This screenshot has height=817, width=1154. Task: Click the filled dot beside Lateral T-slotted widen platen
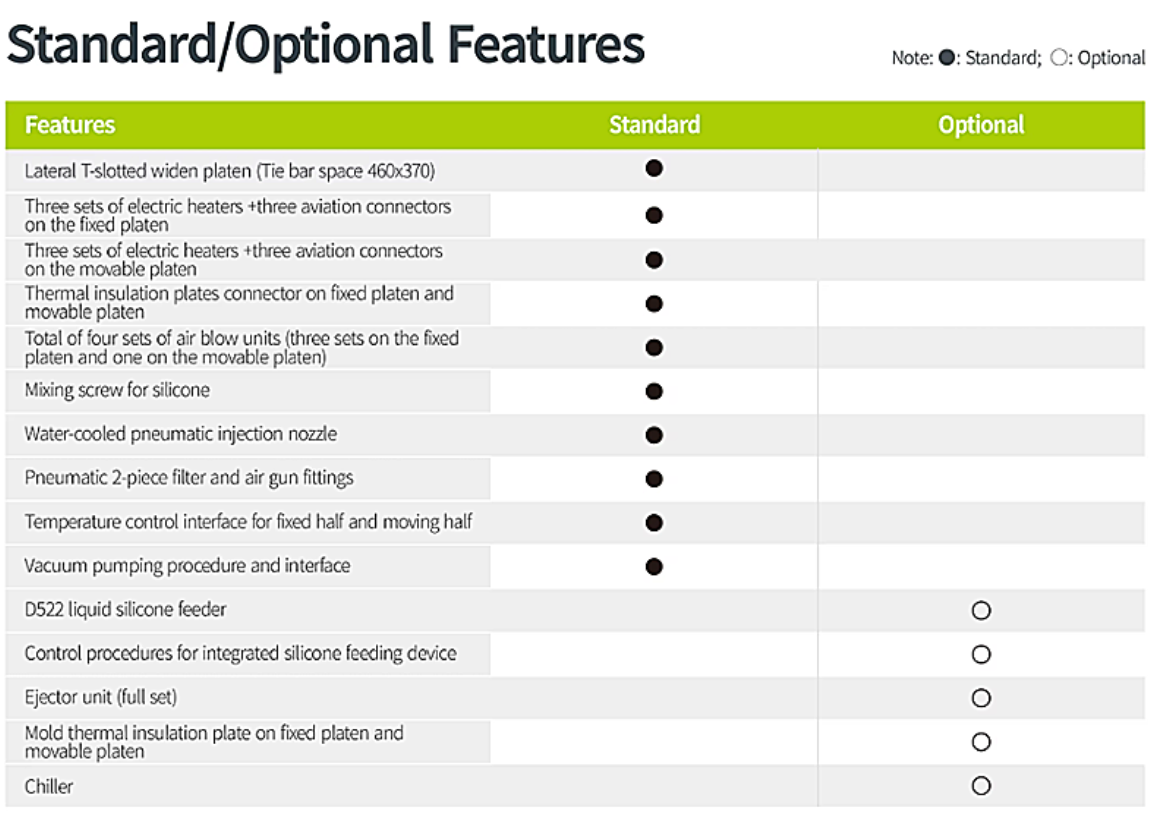click(x=654, y=168)
